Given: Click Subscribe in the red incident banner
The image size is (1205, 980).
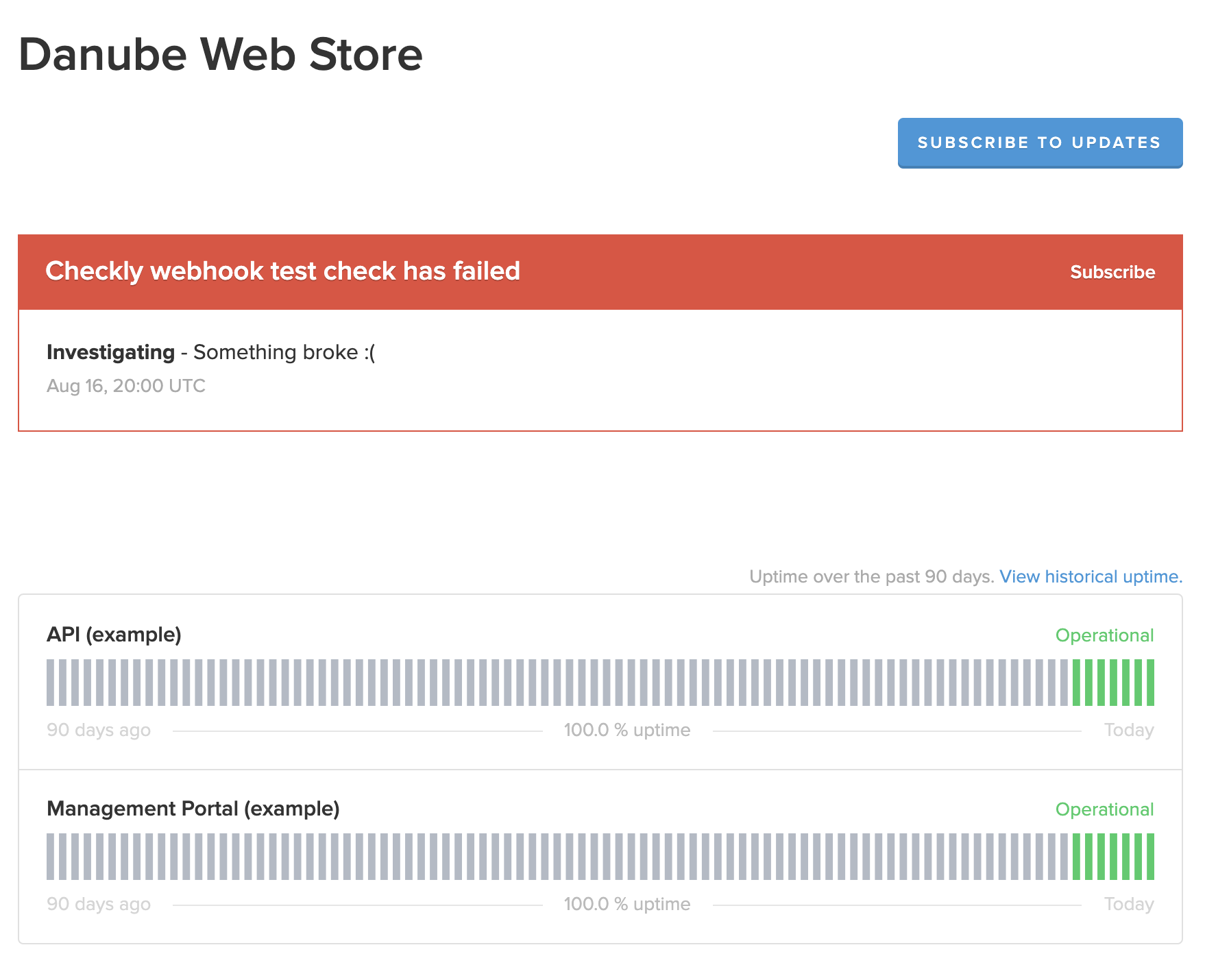Looking at the screenshot, I should coord(1112,272).
